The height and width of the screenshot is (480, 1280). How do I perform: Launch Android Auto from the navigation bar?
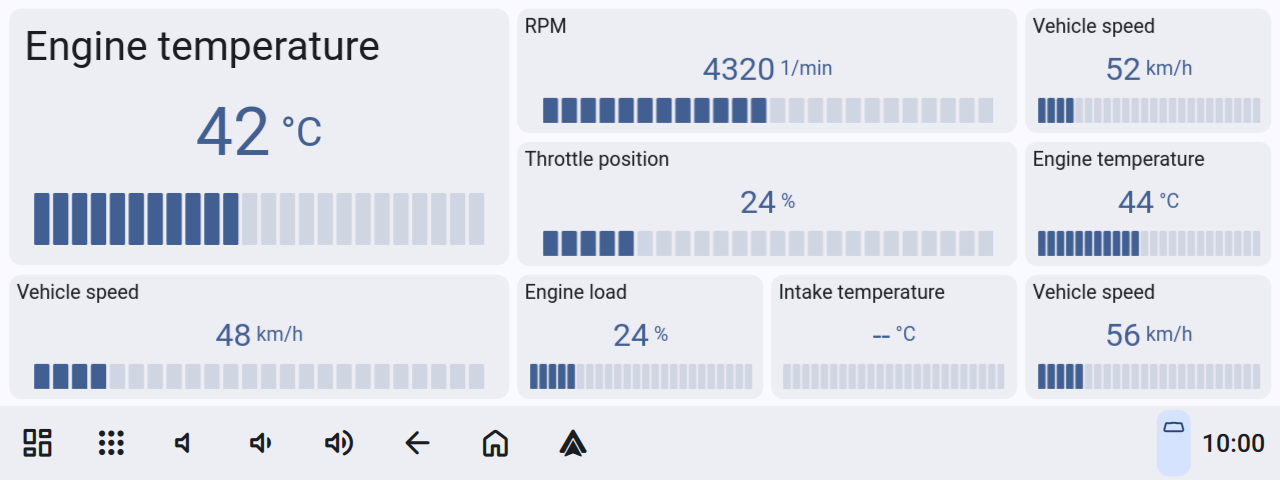tap(573, 443)
